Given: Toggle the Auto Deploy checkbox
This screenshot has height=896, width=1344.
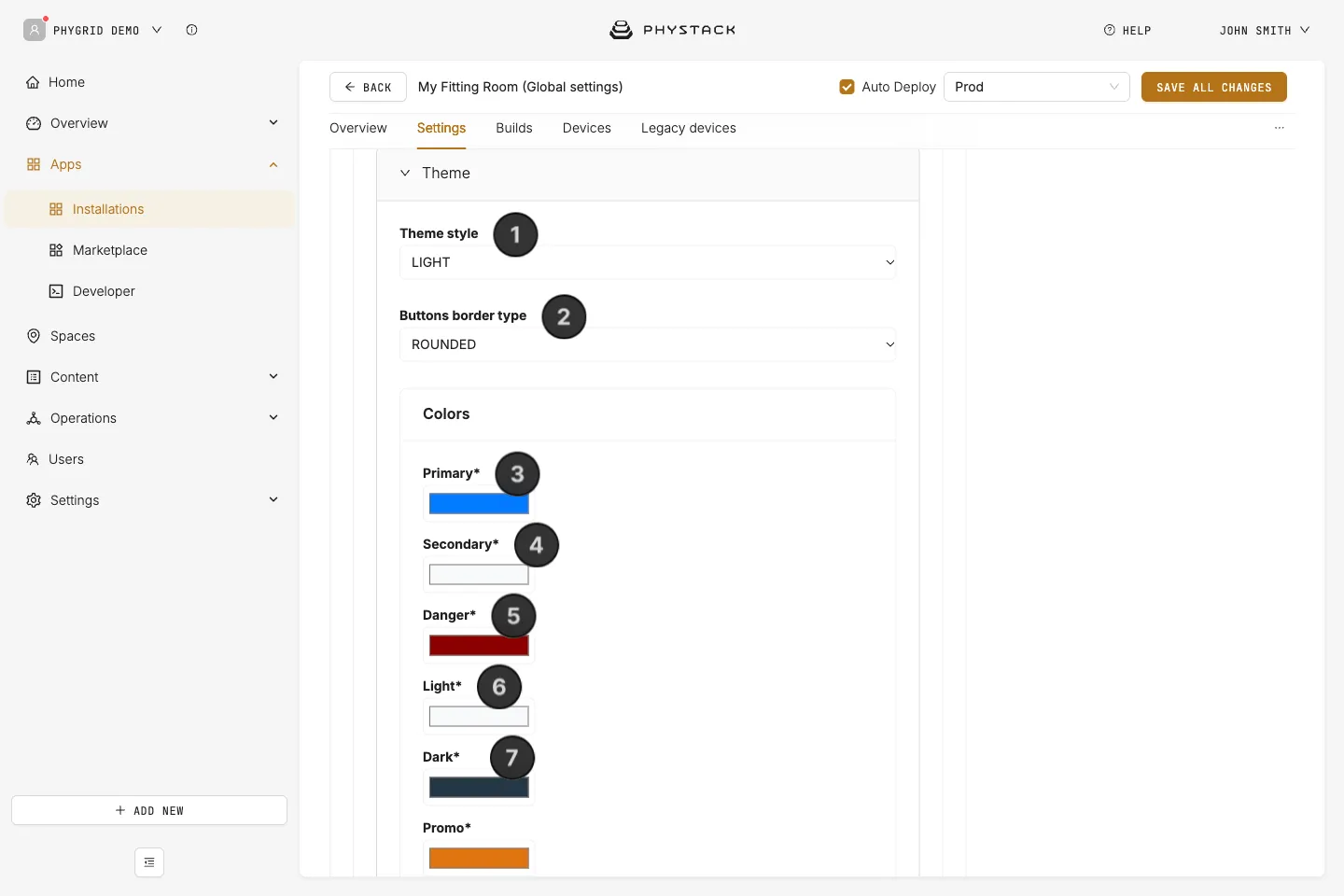Looking at the screenshot, I should click(847, 87).
